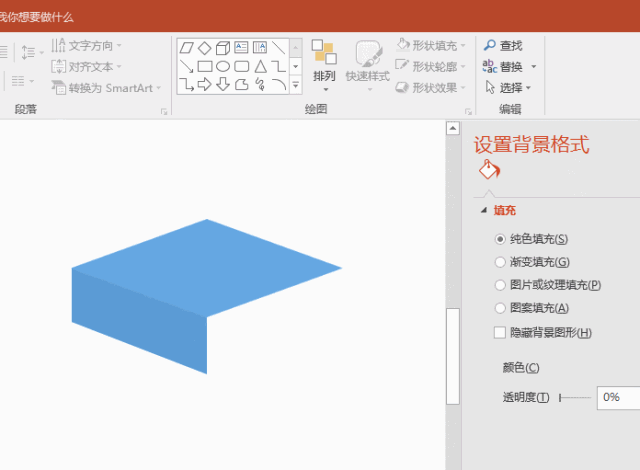
Task: Select the right arrow block shape
Action: tap(204, 84)
